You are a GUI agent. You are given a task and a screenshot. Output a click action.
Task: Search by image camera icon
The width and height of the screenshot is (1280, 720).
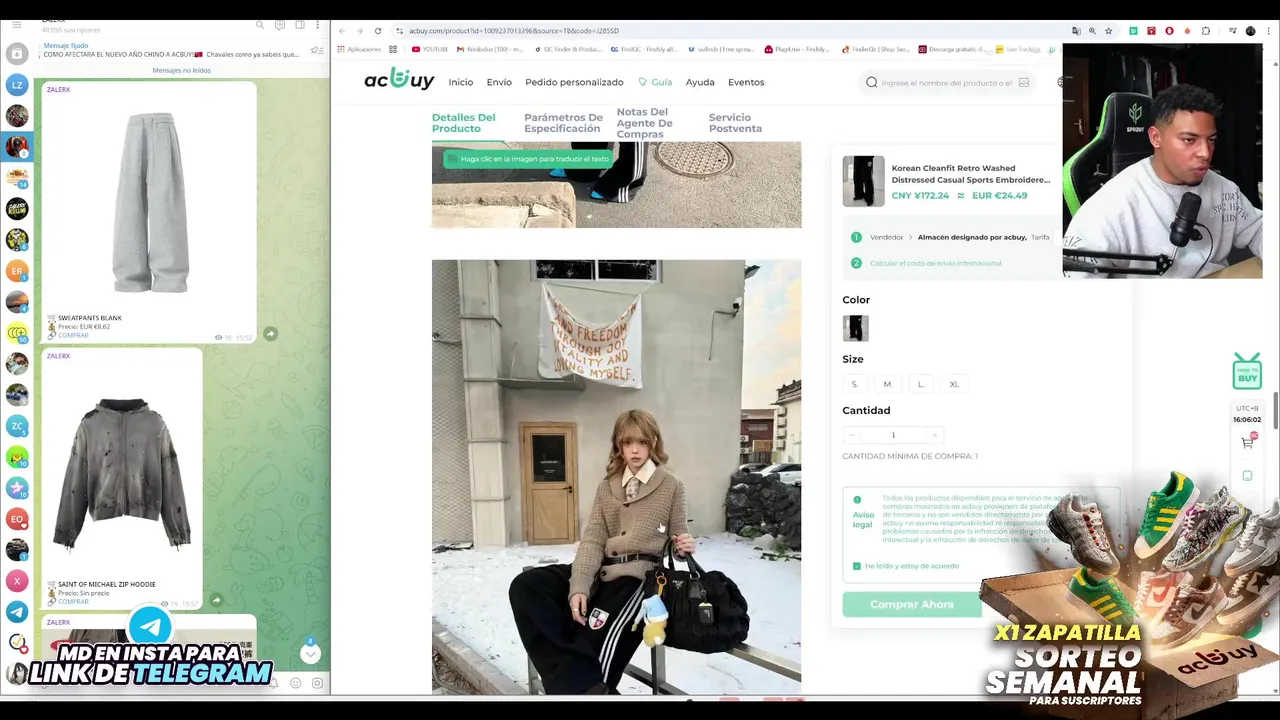[1023, 82]
